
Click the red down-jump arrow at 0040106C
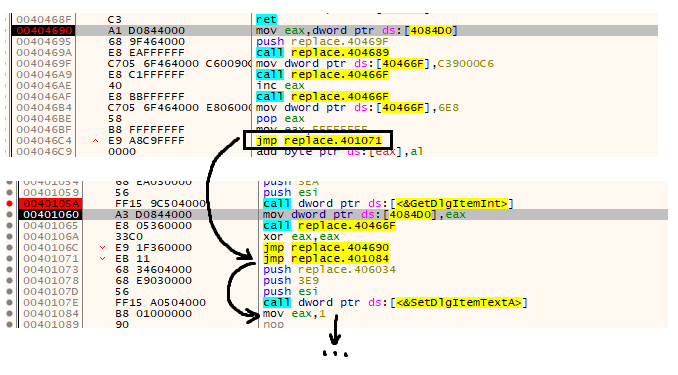click(x=102, y=248)
